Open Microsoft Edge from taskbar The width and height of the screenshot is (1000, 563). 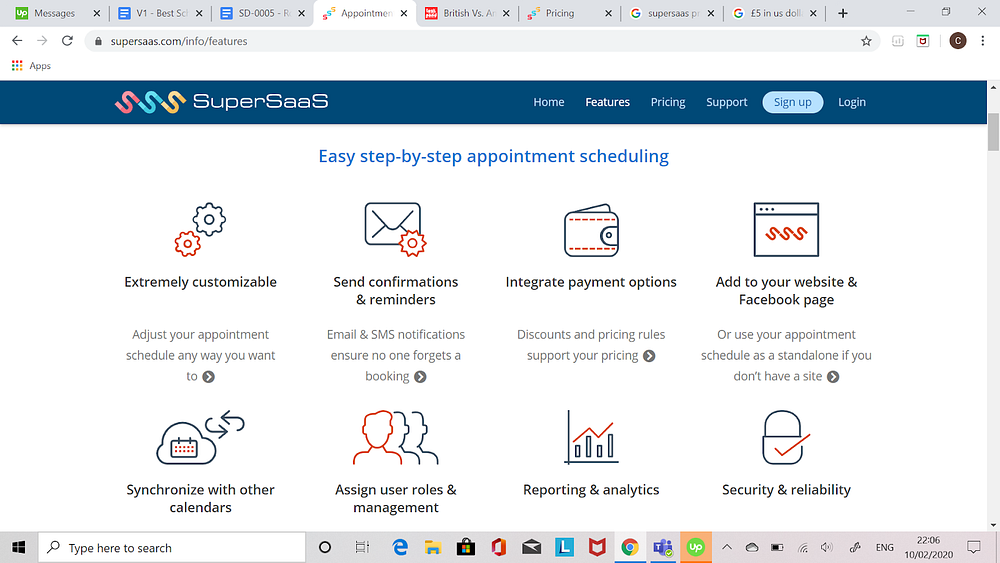400,547
